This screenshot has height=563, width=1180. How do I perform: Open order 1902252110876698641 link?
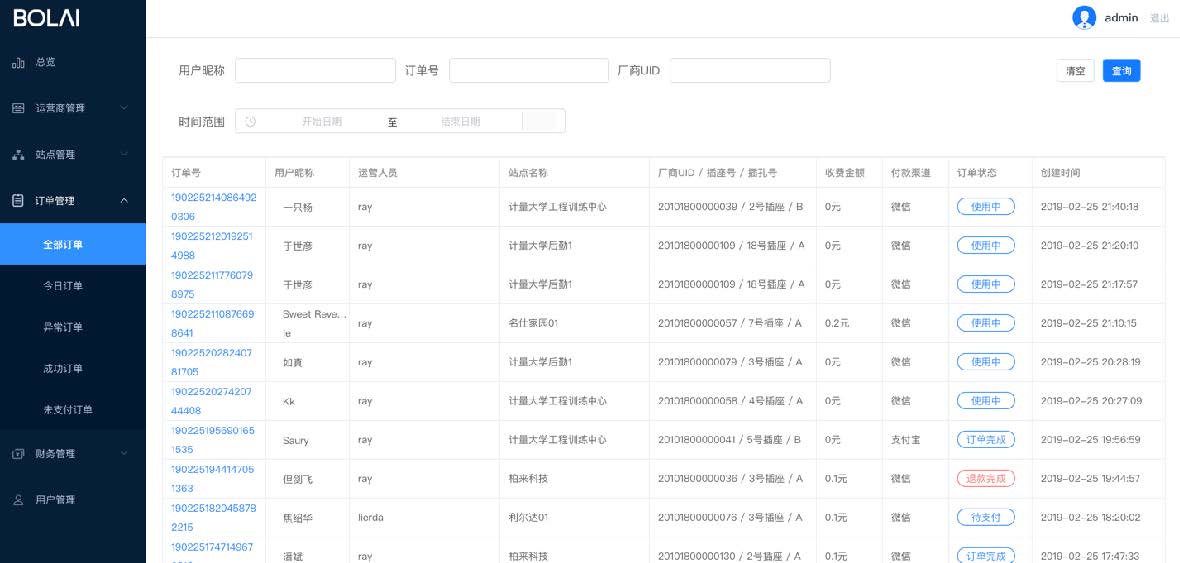pos(213,324)
